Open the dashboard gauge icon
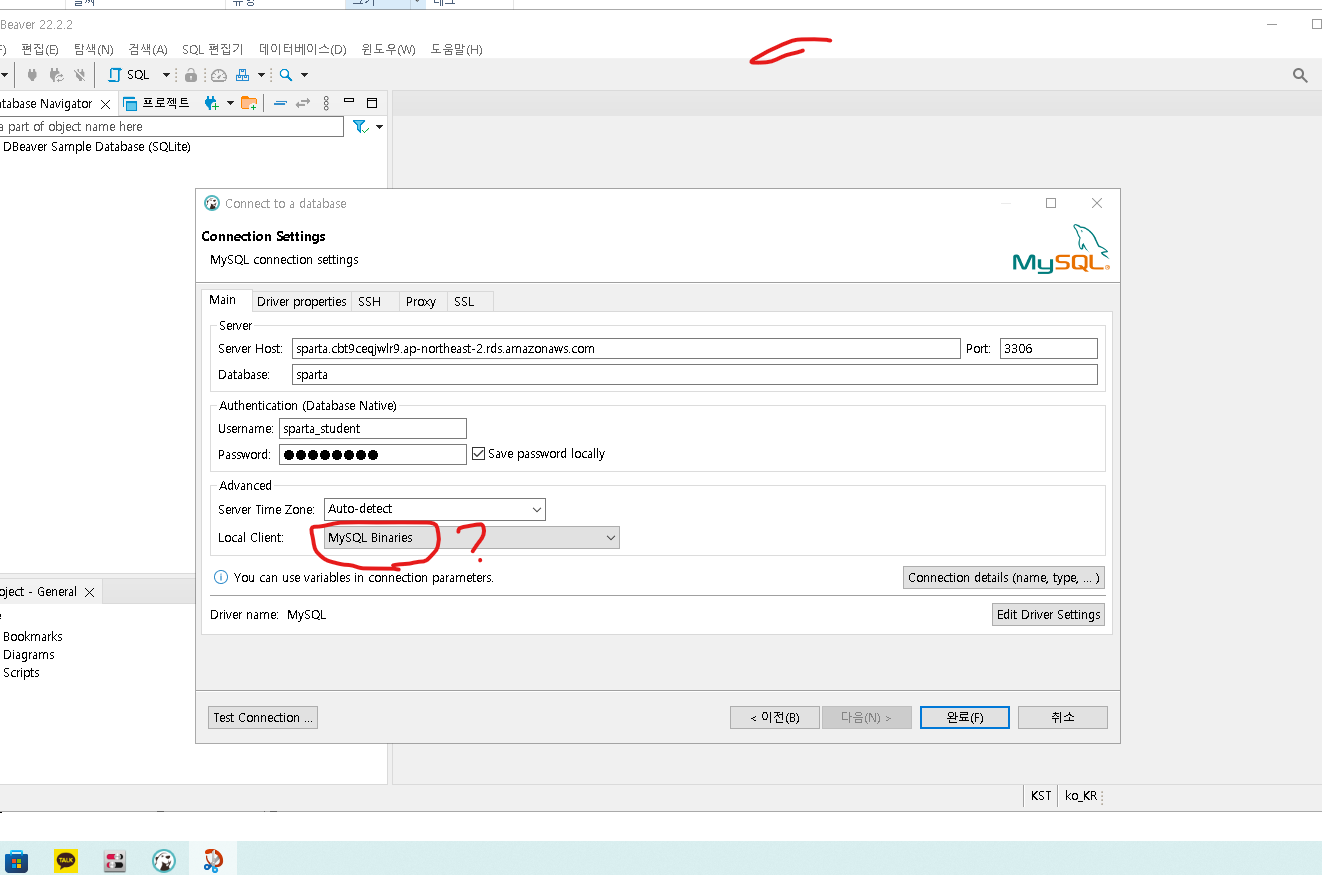The width and height of the screenshot is (1322, 875). pyautogui.click(x=219, y=75)
